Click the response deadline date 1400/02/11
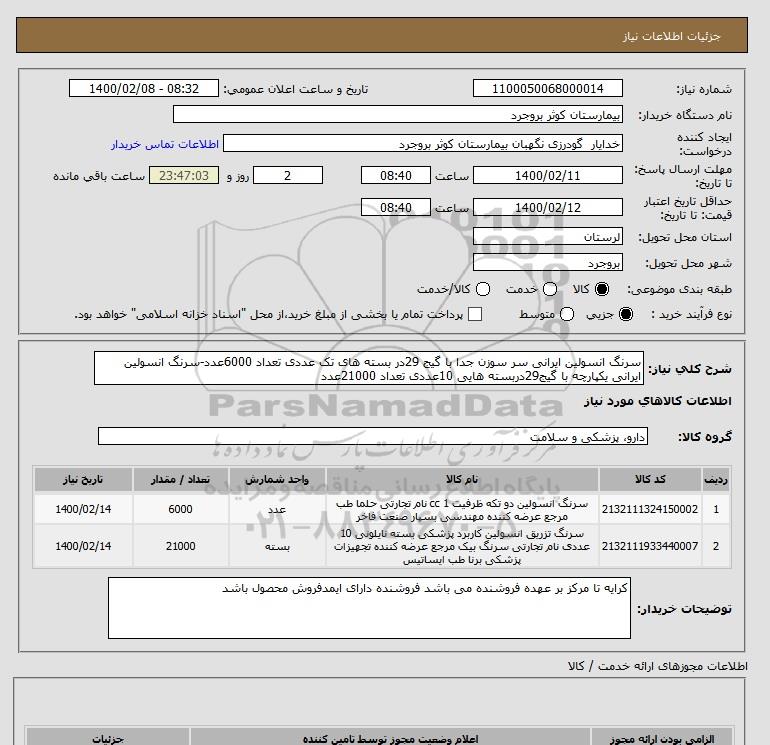 [548, 175]
